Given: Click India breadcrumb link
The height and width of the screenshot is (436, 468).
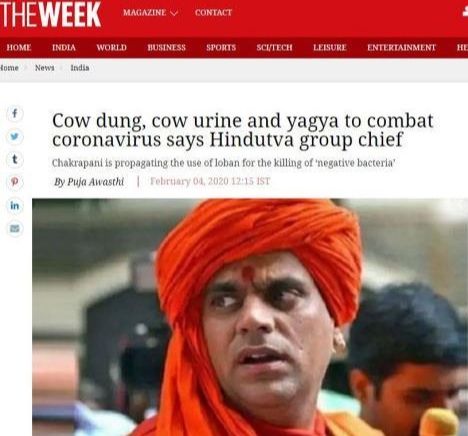Looking at the screenshot, I should point(80,68).
